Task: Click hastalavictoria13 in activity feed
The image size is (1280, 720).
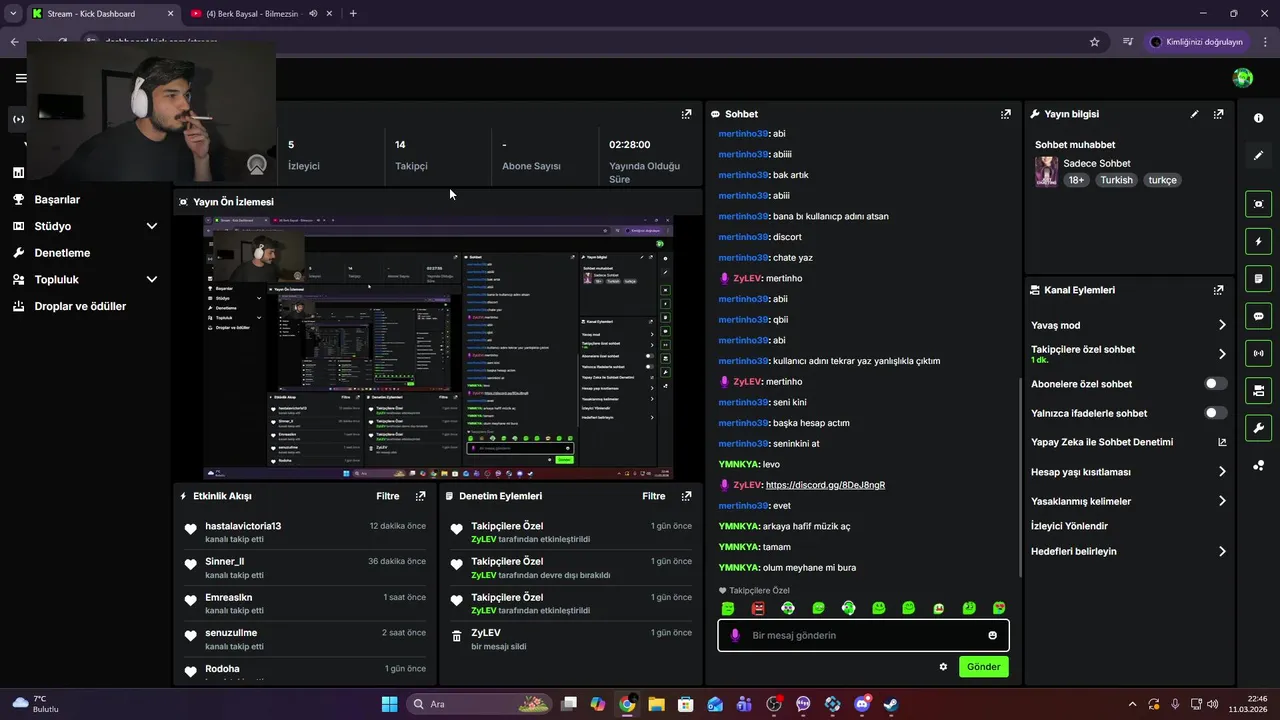Action: click(243, 526)
